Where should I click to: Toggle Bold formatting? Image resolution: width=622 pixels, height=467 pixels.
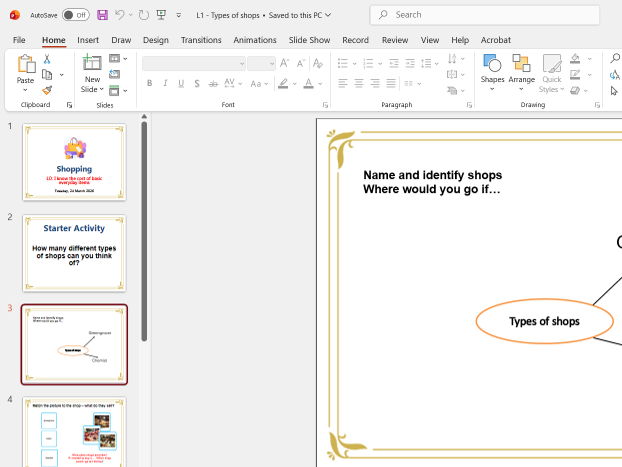[150, 83]
